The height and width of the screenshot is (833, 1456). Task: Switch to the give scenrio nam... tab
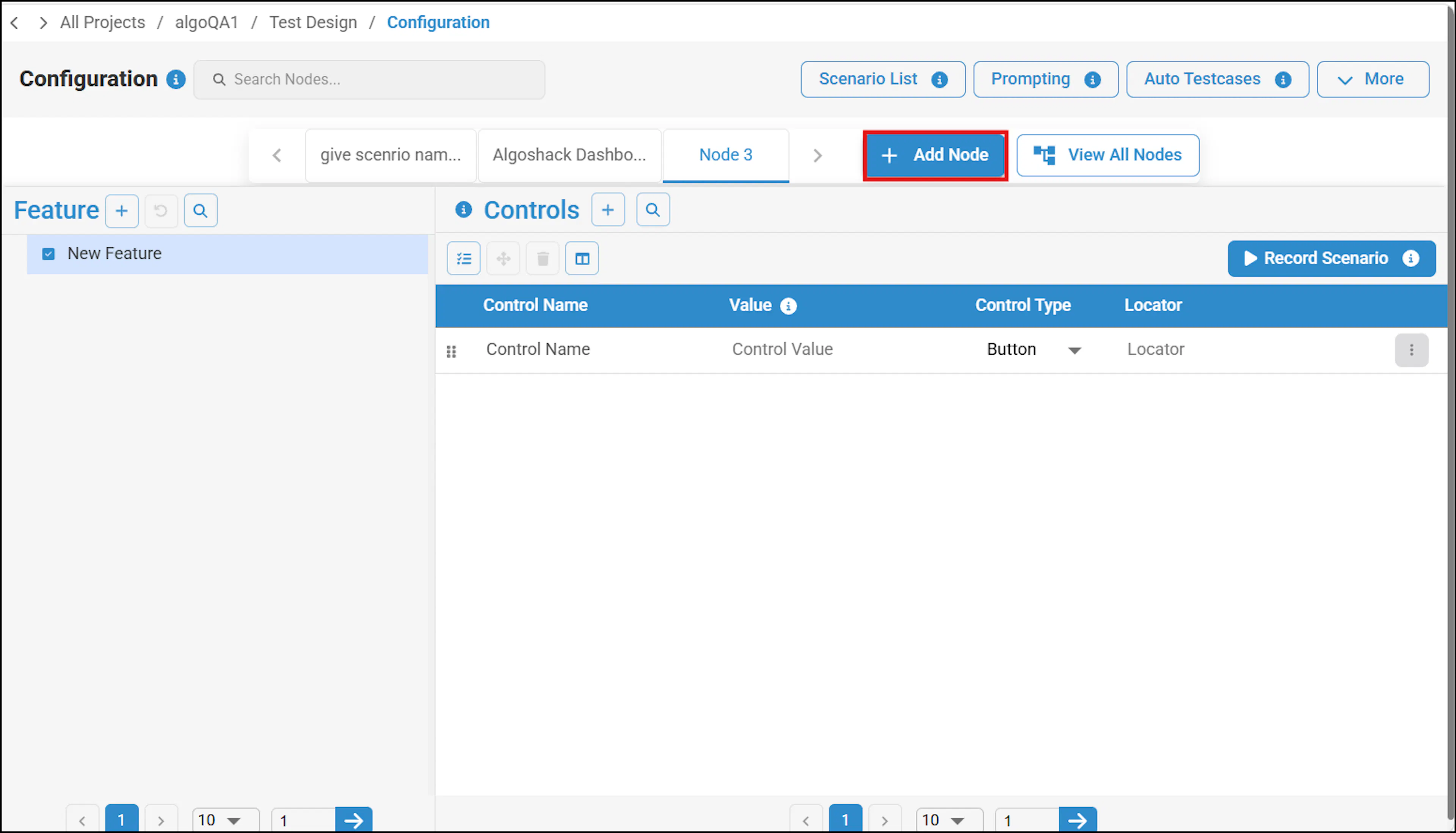click(391, 155)
